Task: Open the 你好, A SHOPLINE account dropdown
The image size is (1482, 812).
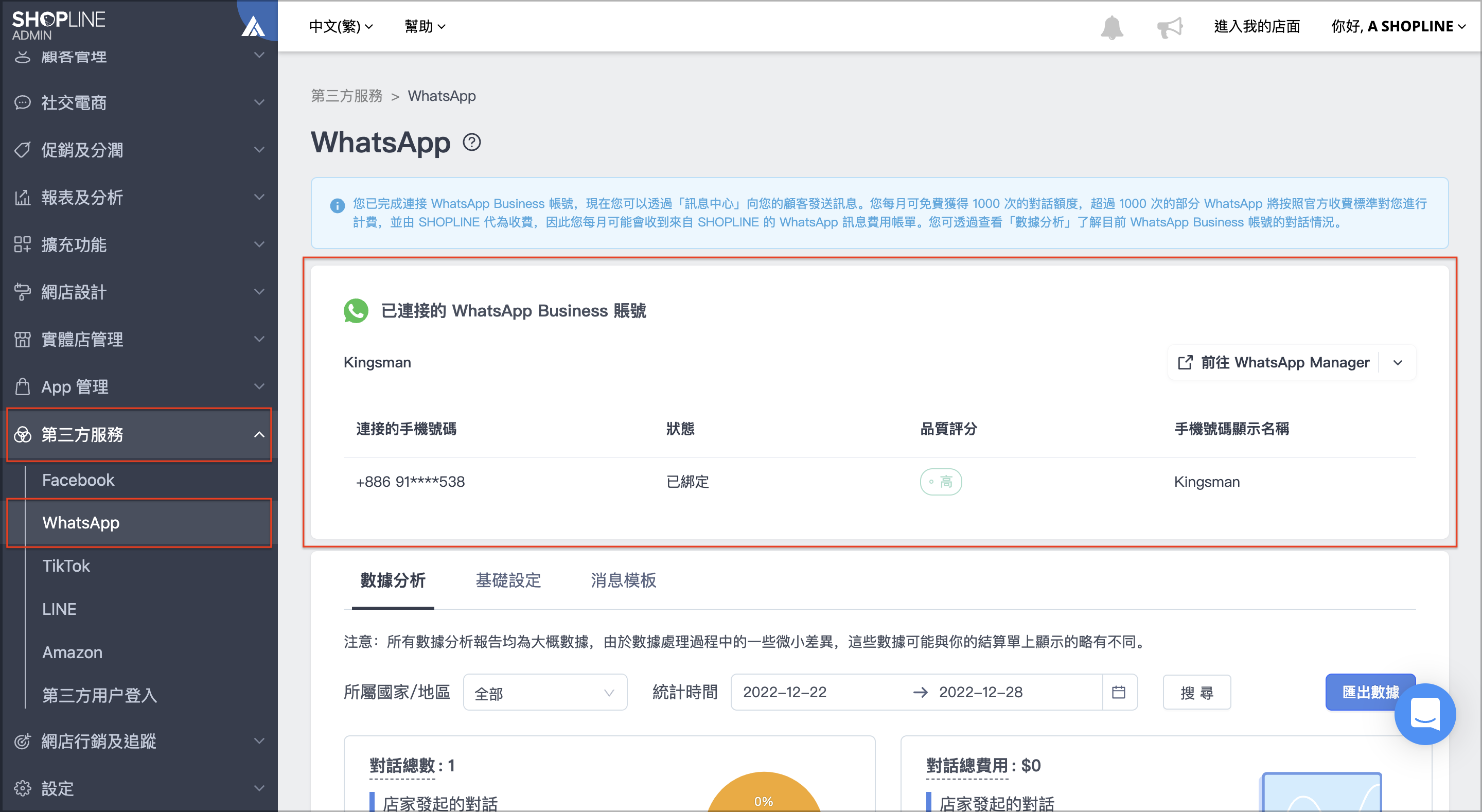Action: tap(1398, 26)
